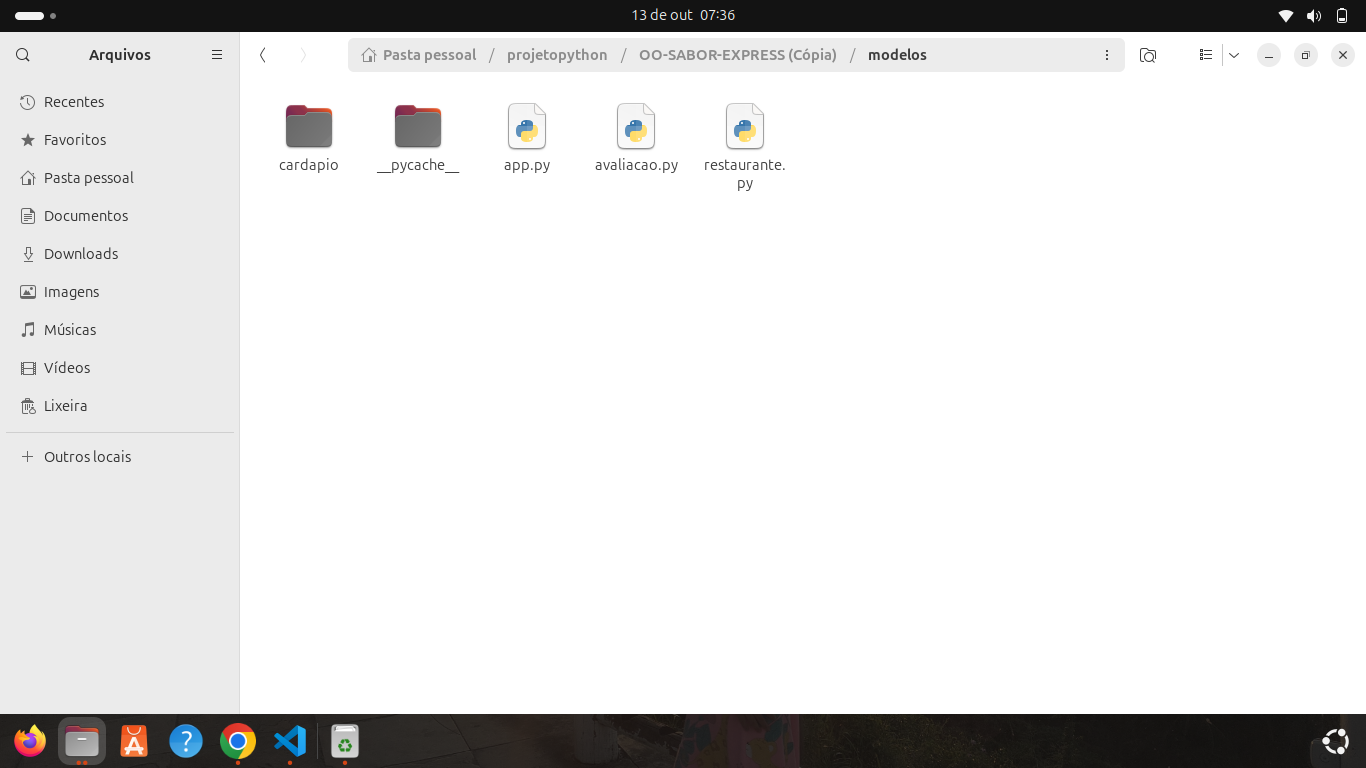The height and width of the screenshot is (768, 1366).
Task: Open the view options dropdown arrow
Action: pos(1234,55)
